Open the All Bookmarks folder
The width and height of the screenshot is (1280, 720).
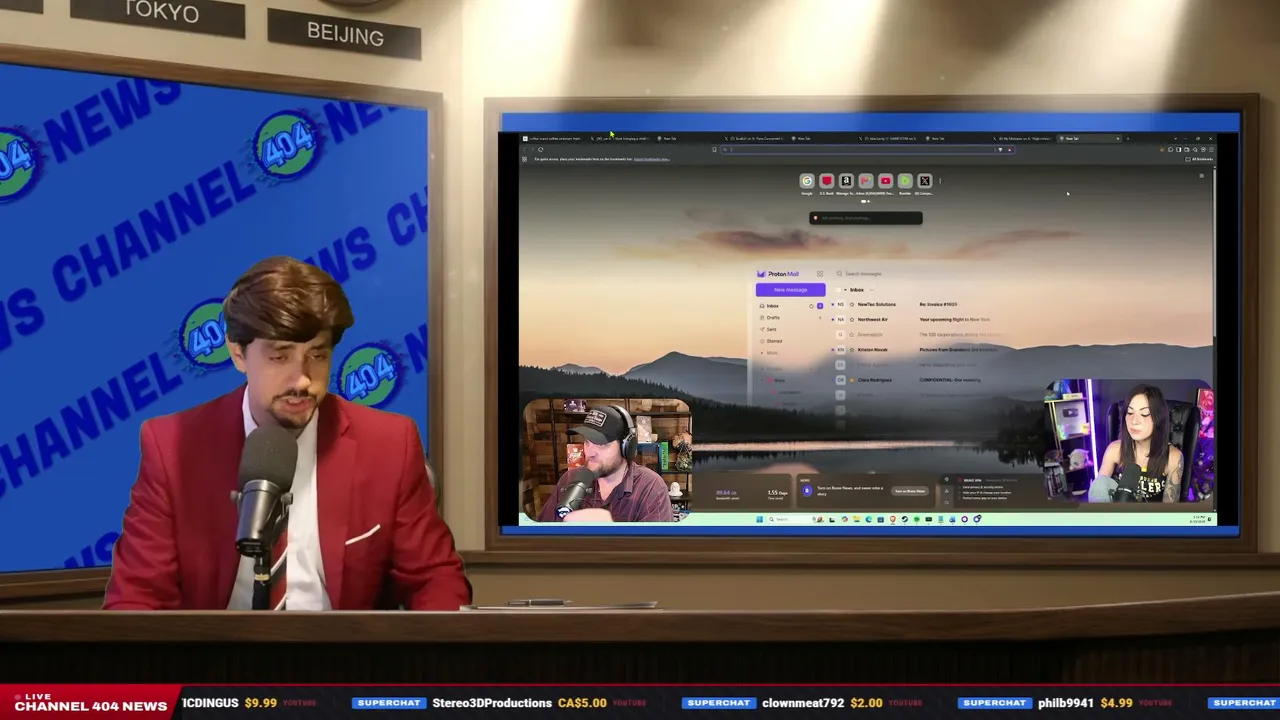point(1200,159)
